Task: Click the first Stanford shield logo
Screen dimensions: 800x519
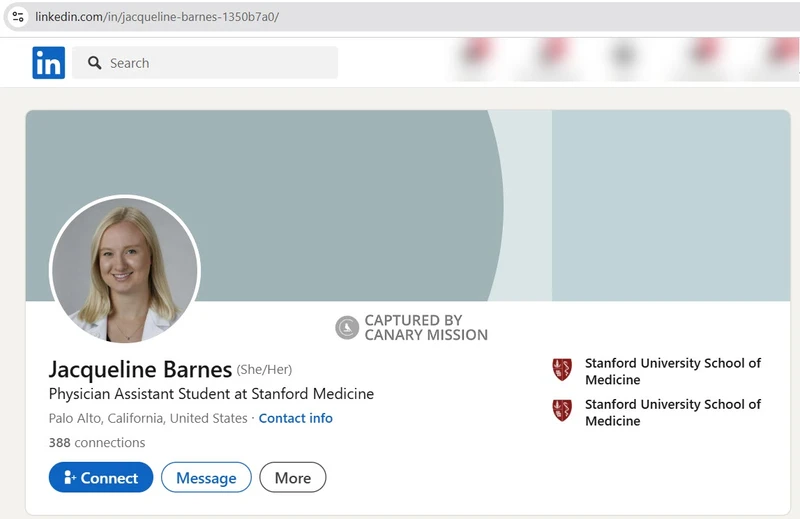Action: [562, 369]
